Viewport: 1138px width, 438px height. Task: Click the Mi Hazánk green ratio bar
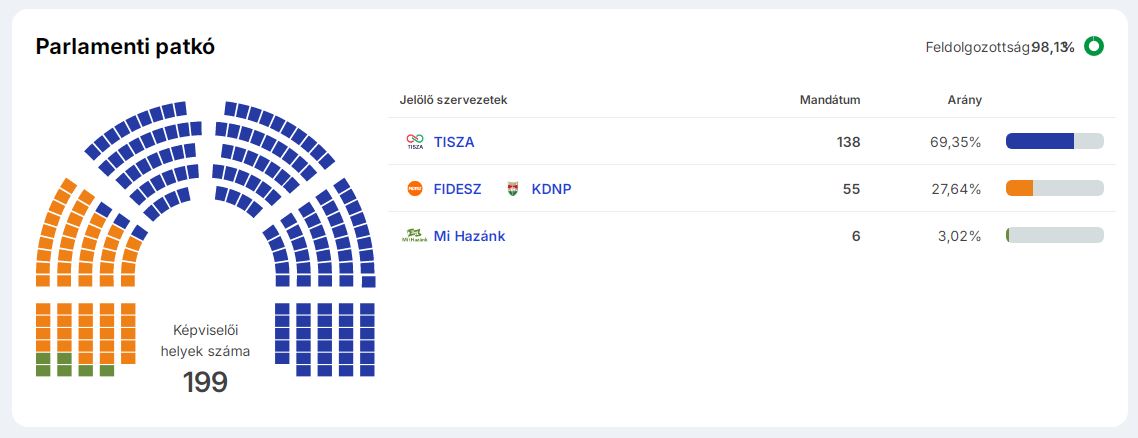1008,235
